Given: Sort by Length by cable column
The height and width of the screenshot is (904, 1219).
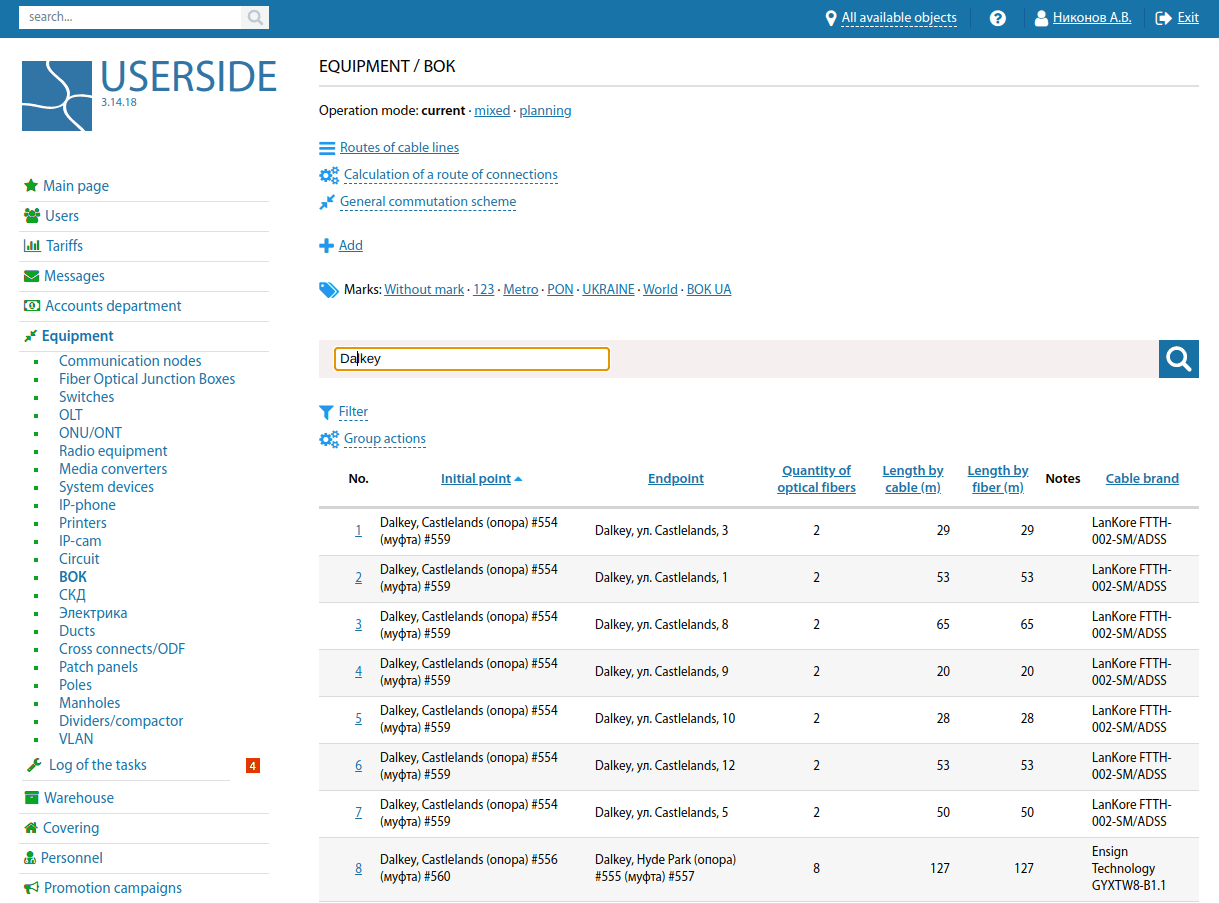Looking at the screenshot, I should tap(912, 479).
